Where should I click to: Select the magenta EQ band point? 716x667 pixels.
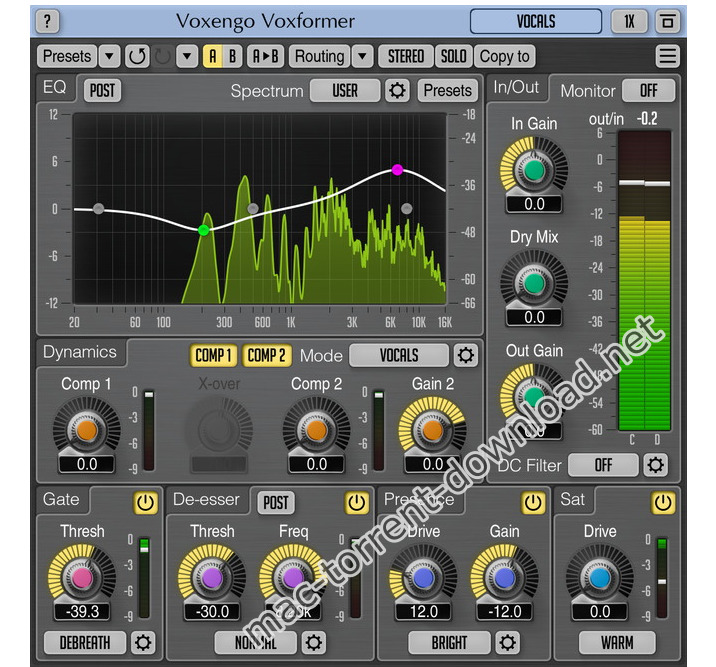tap(397, 170)
